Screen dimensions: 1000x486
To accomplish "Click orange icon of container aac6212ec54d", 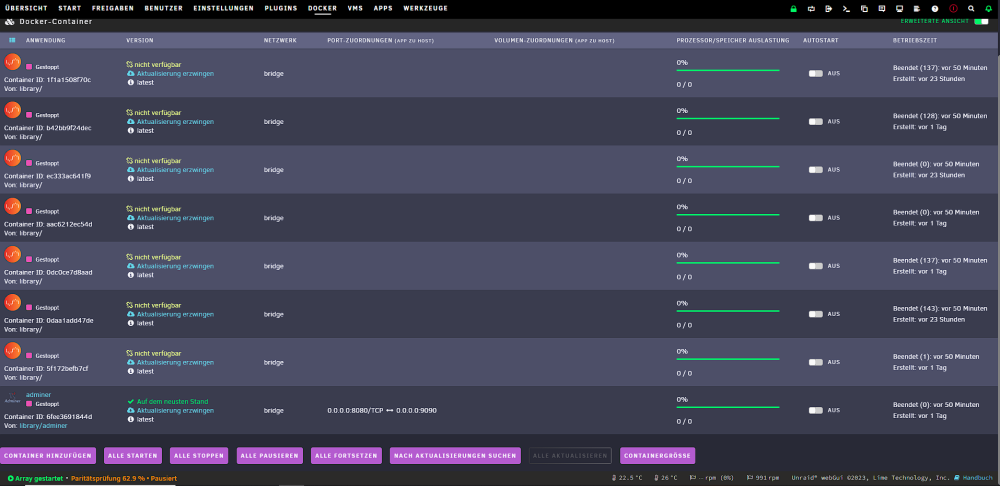I will (13, 206).
